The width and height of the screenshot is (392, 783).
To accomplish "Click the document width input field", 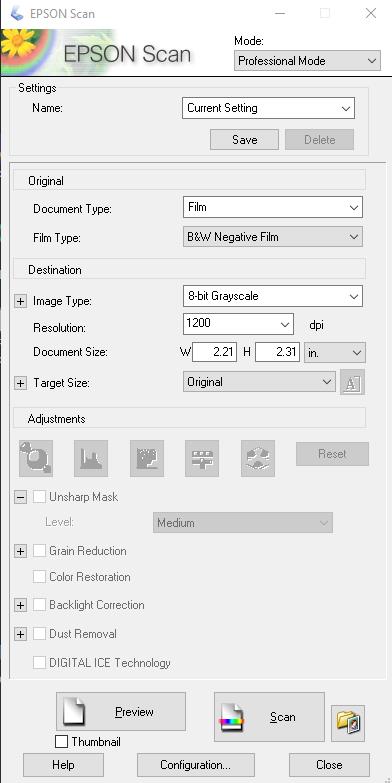I will (x=215, y=352).
